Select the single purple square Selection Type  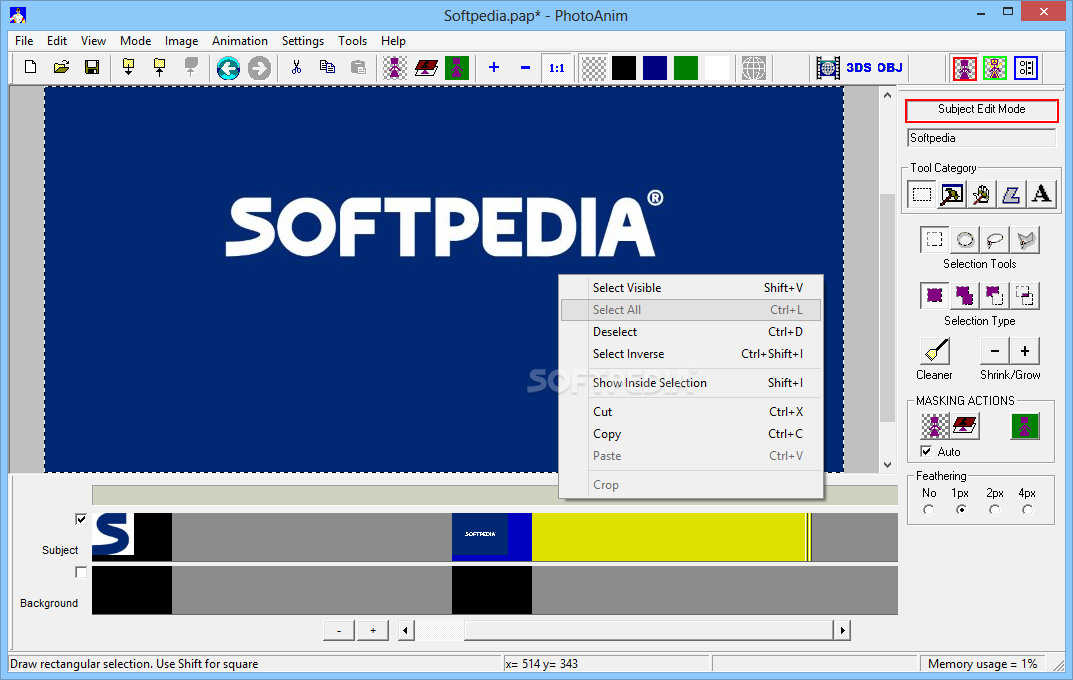coord(935,296)
